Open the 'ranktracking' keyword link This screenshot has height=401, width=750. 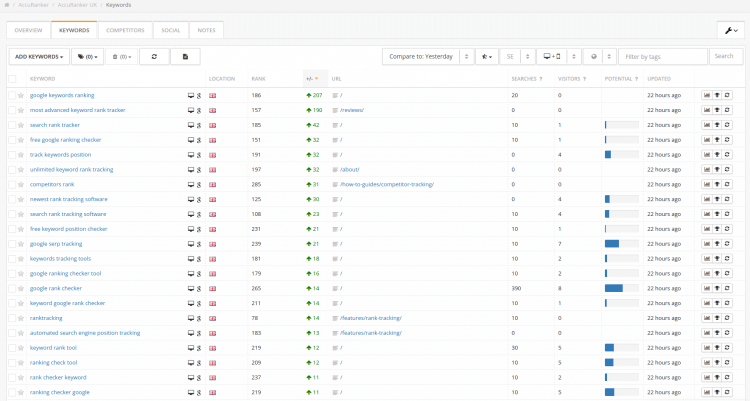pos(46,317)
